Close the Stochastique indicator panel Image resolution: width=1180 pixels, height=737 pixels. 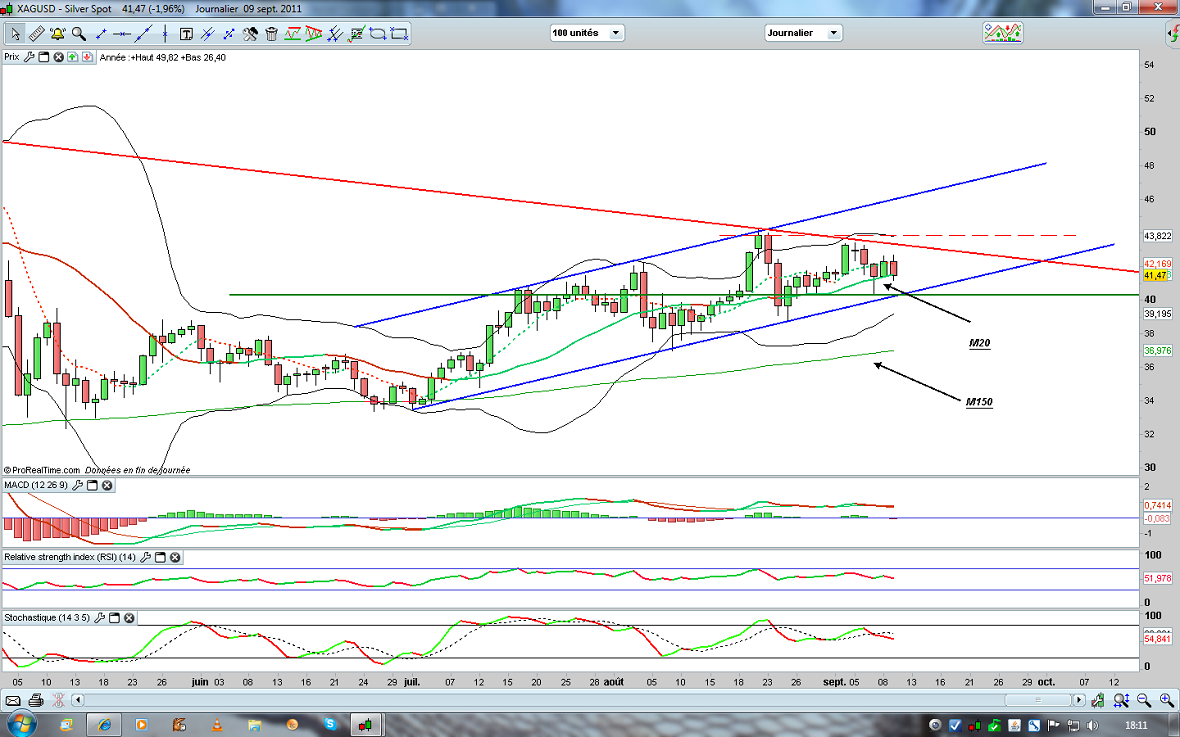click(129, 618)
